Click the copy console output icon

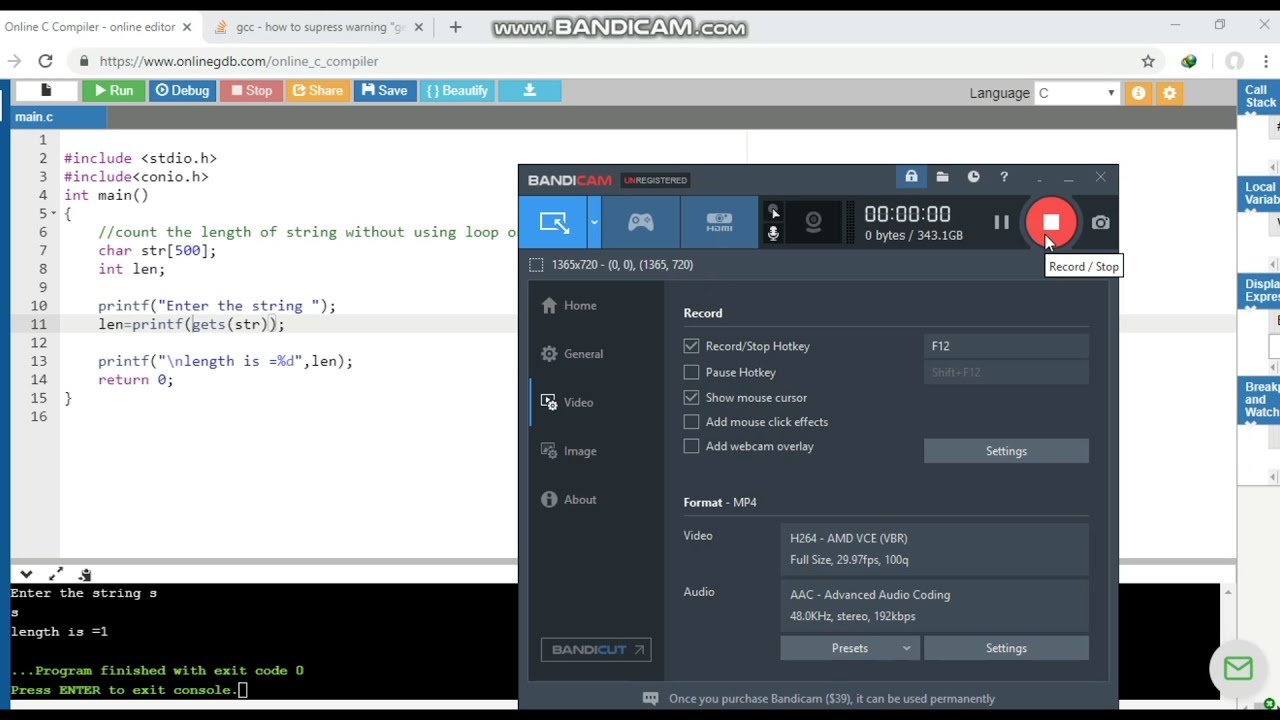(x=85, y=574)
